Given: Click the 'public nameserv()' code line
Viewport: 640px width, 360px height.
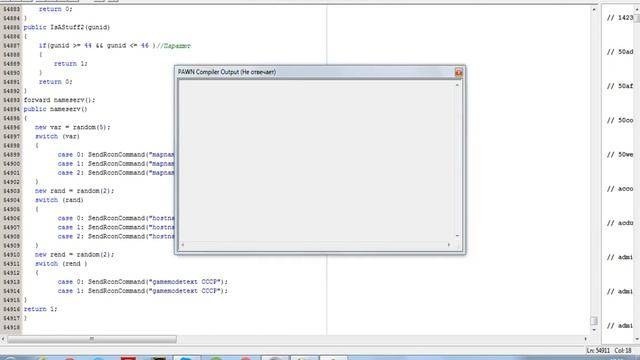Looking at the screenshot, I should (56, 109).
